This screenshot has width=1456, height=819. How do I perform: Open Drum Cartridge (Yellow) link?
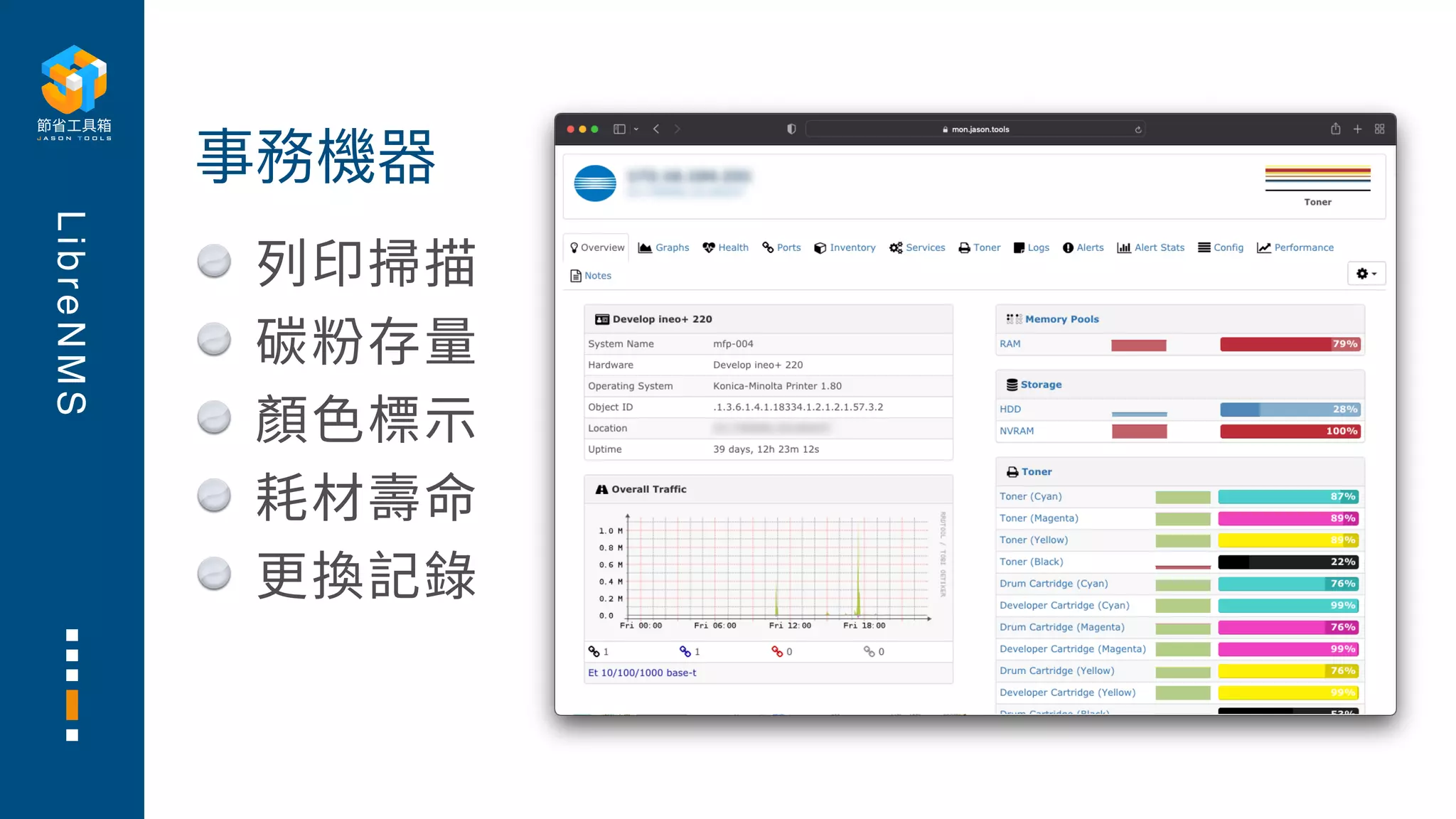[1057, 670]
